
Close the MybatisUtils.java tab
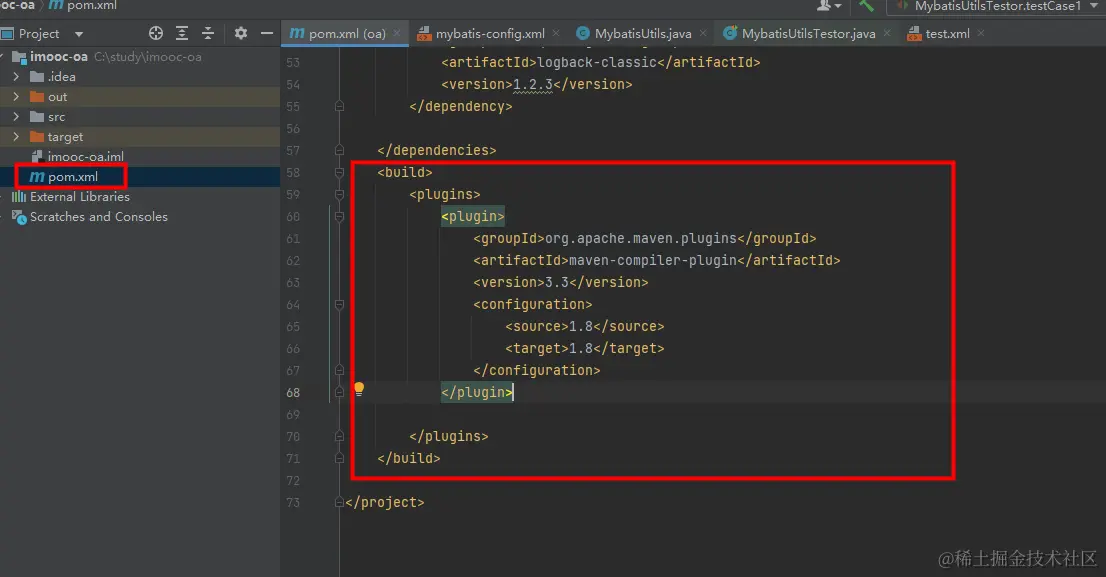pyautogui.click(x=703, y=33)
